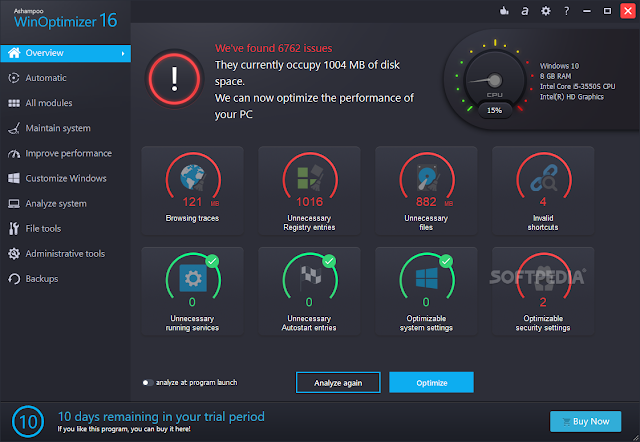This screenshot has height=442, width=640.
Task: Click the Ashampoo WinOptimizer 16 logo
Action: [x=65, y=19]
